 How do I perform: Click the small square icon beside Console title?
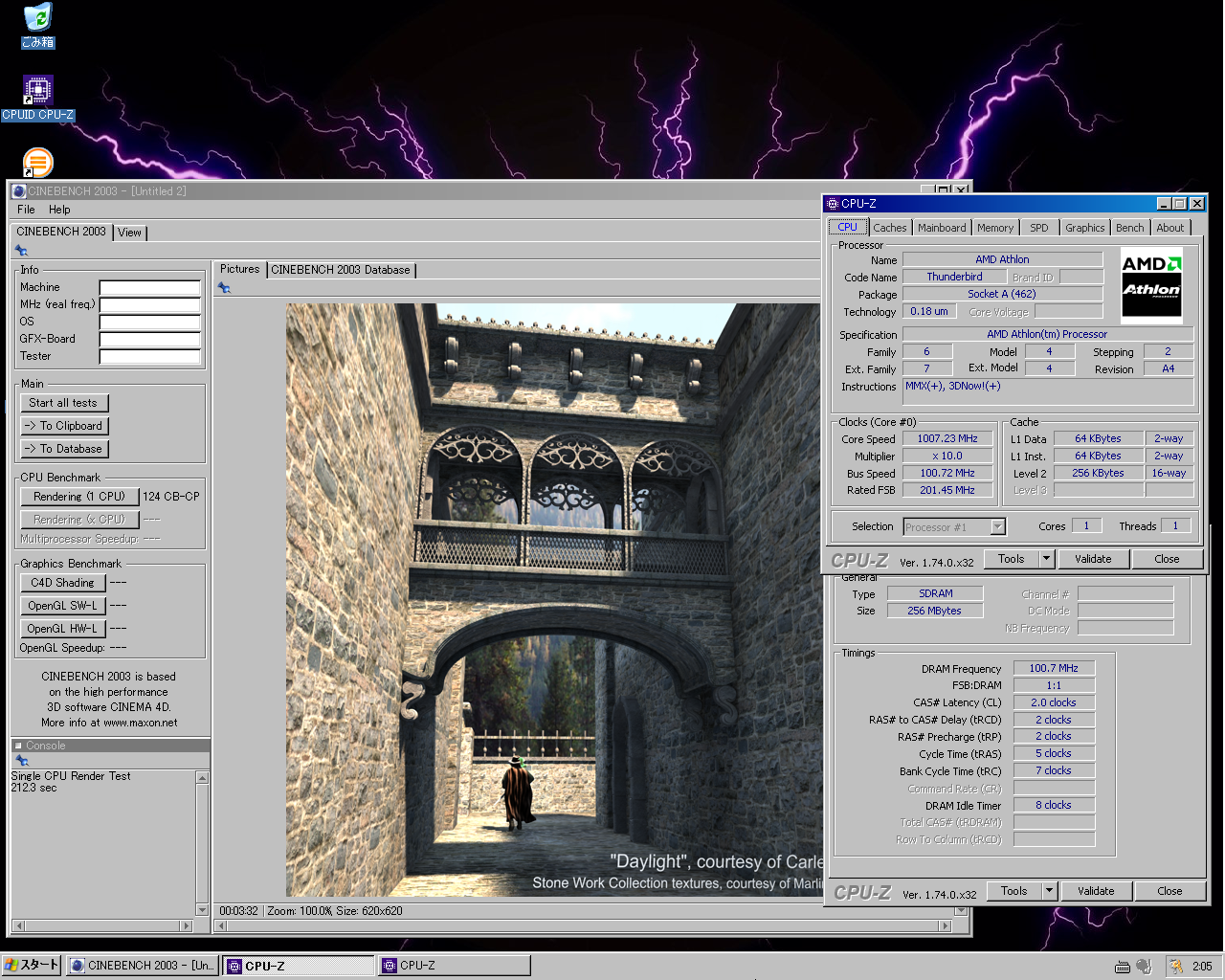click(18, 746)
